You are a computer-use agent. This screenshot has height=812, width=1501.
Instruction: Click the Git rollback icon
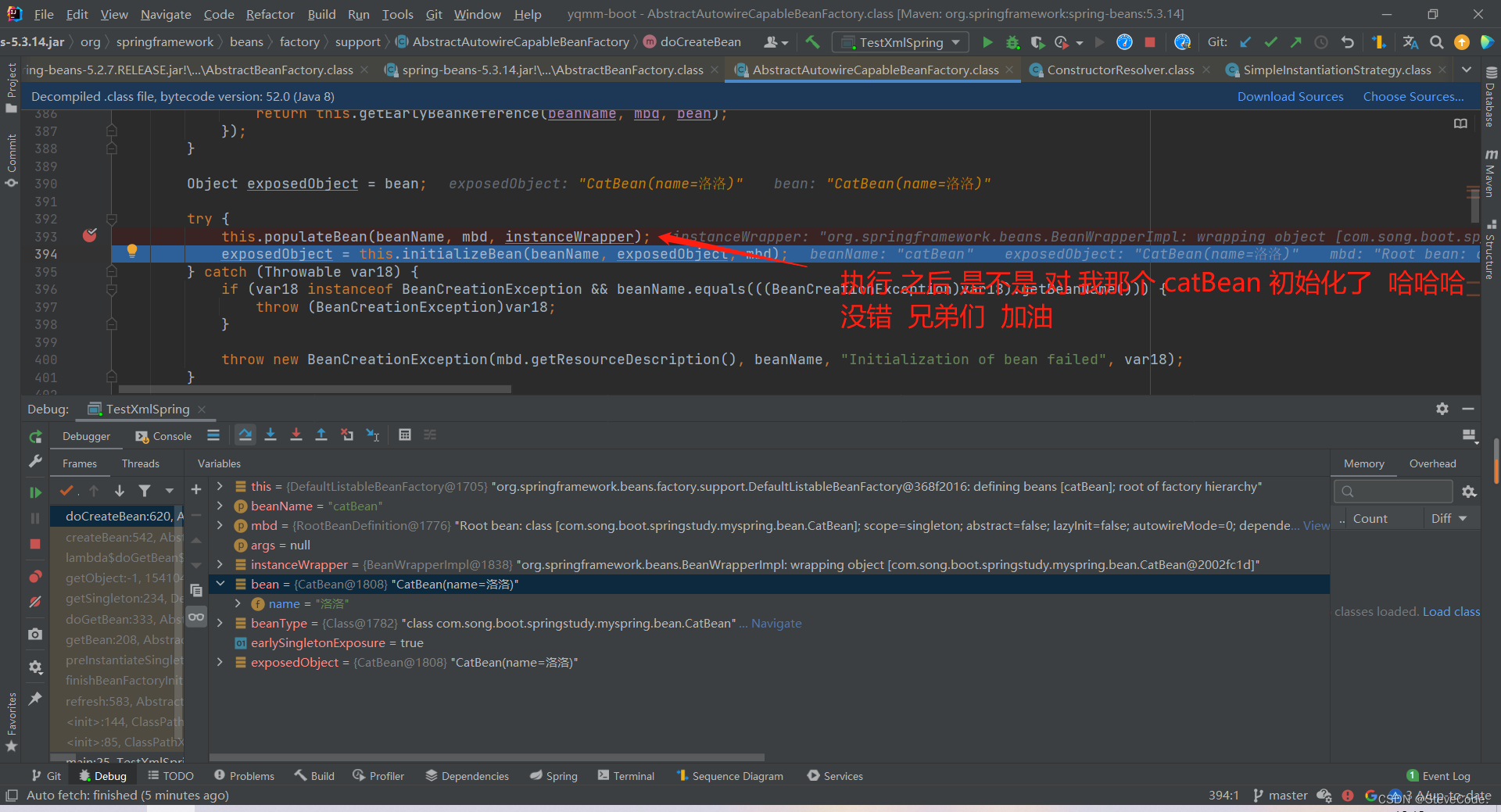coord(1347,42)
